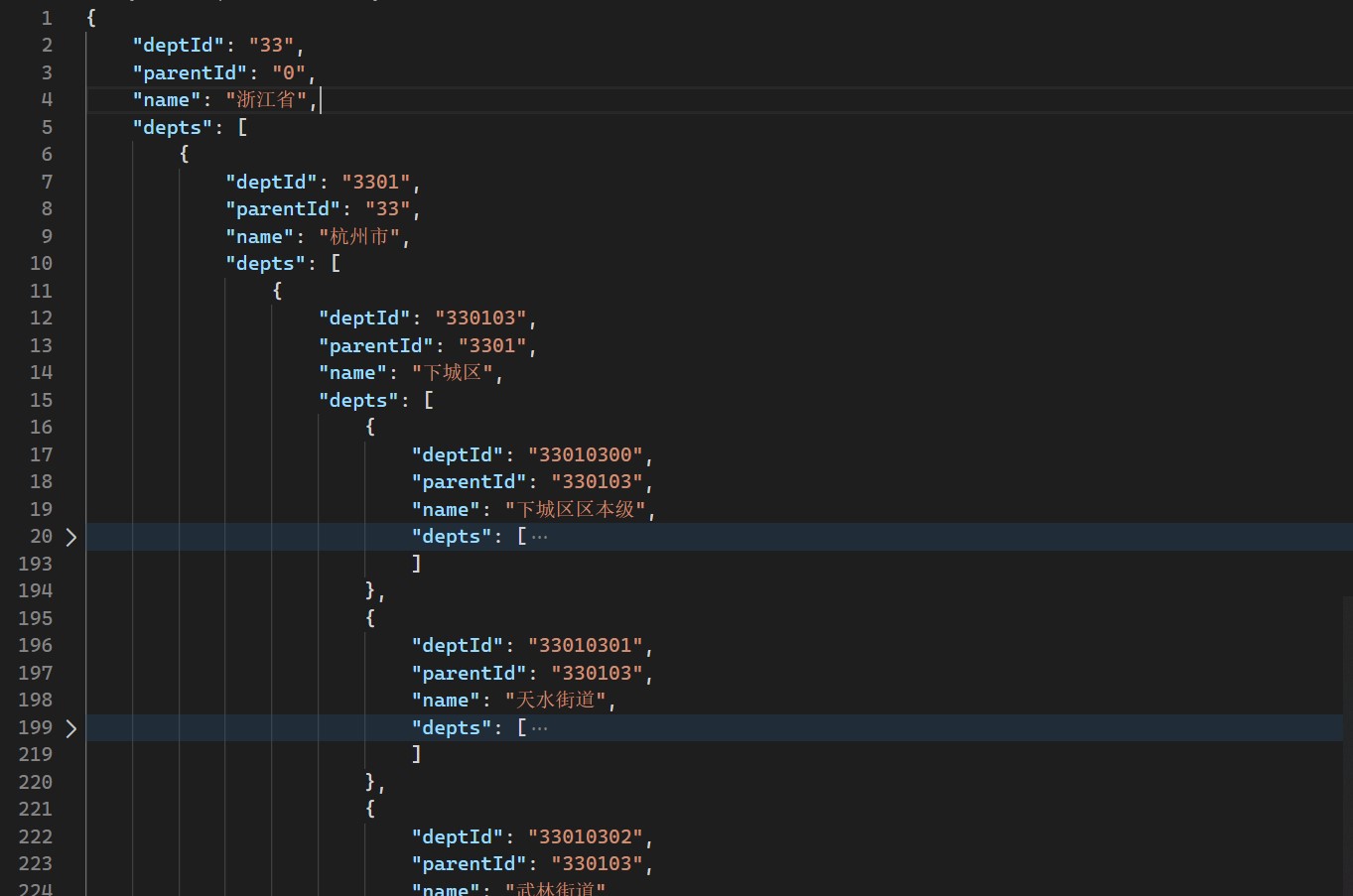Image resolution: width=1353 pixels, height=896 pixels.
Task: Click the deptId value "33010300"
Action: pyautogui.click(x=586, y=455)
